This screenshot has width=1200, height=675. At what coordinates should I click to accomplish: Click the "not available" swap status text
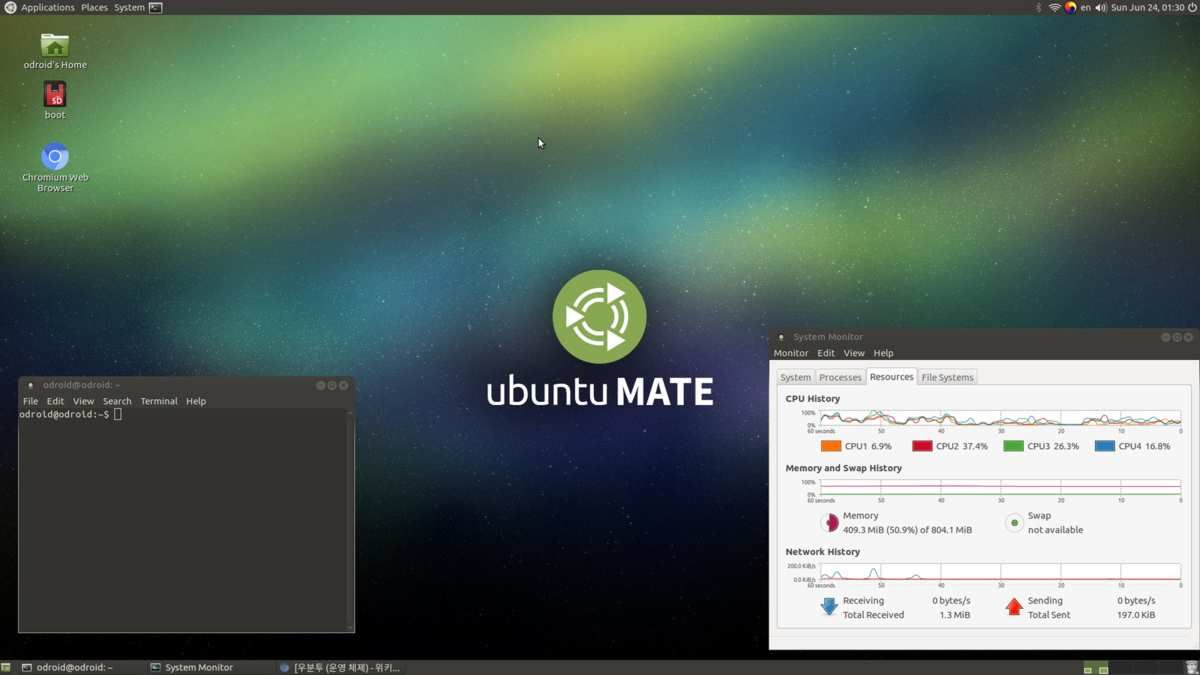click(x=1055, y=530)
